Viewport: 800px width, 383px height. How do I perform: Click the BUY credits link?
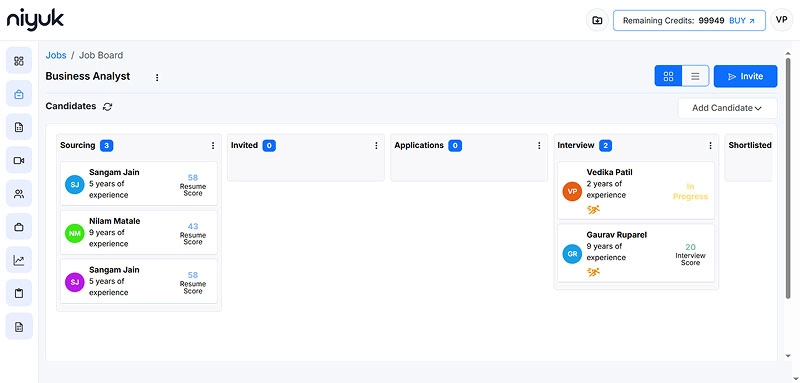click(742, 21)
